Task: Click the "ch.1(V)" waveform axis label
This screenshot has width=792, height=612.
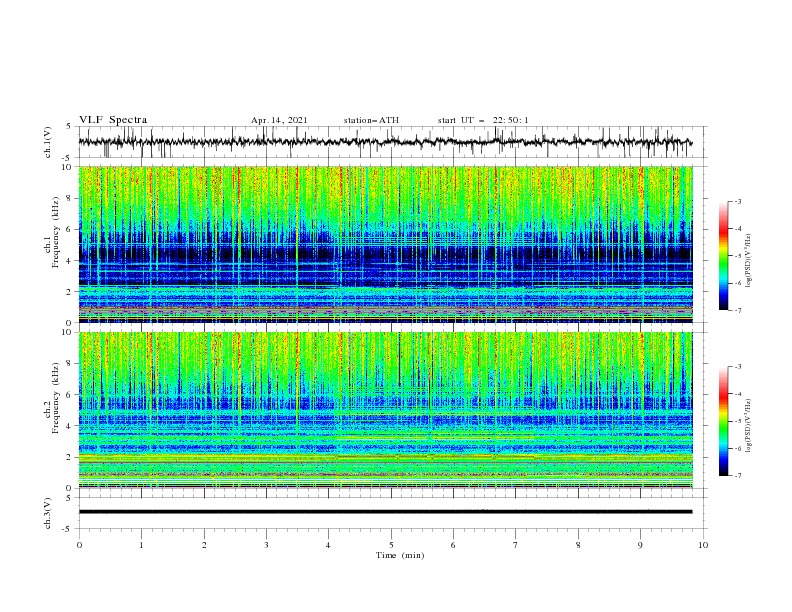Action: click(48, 142)
